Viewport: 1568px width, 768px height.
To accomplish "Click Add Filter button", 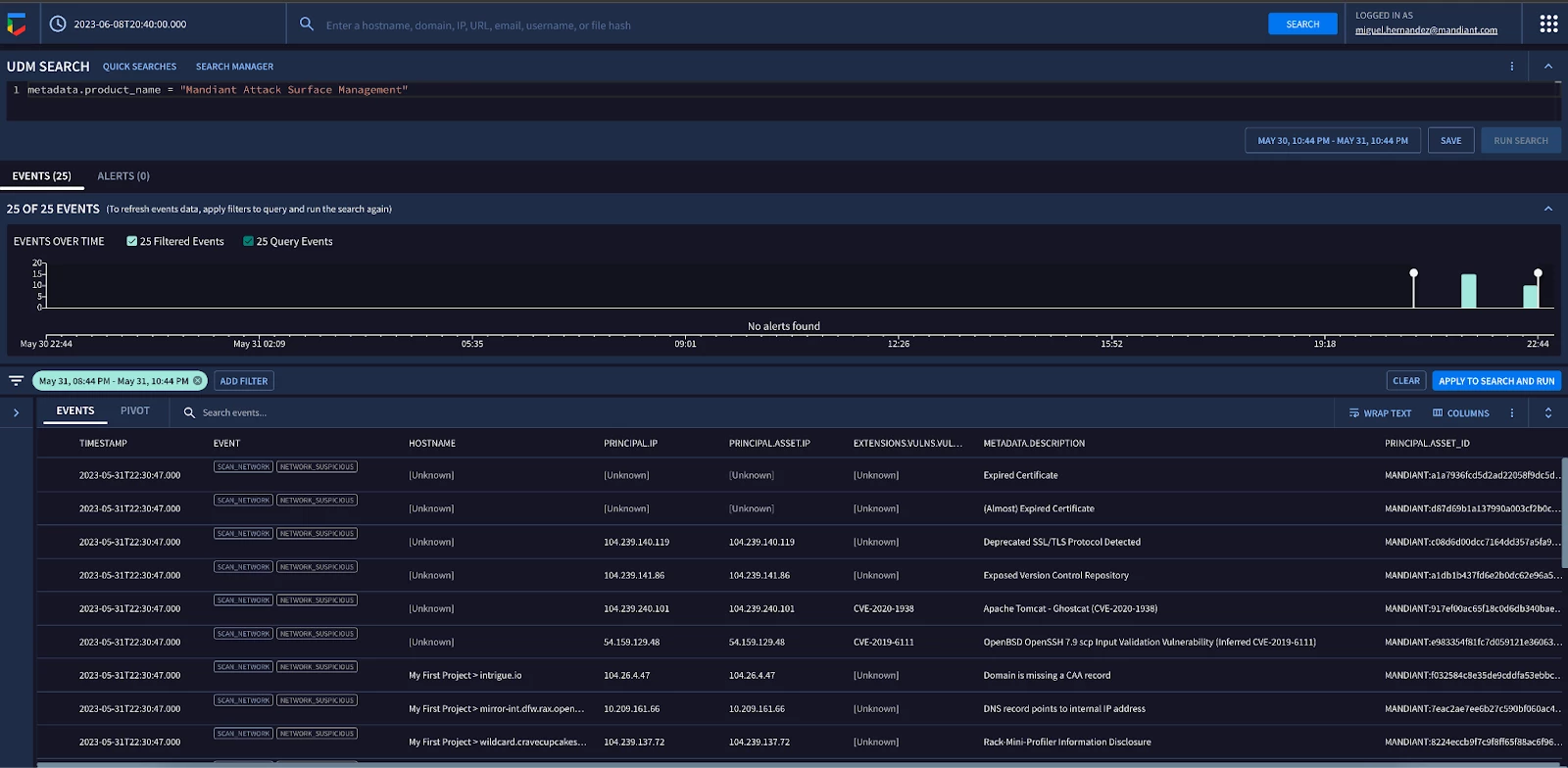I will point(244,381).
